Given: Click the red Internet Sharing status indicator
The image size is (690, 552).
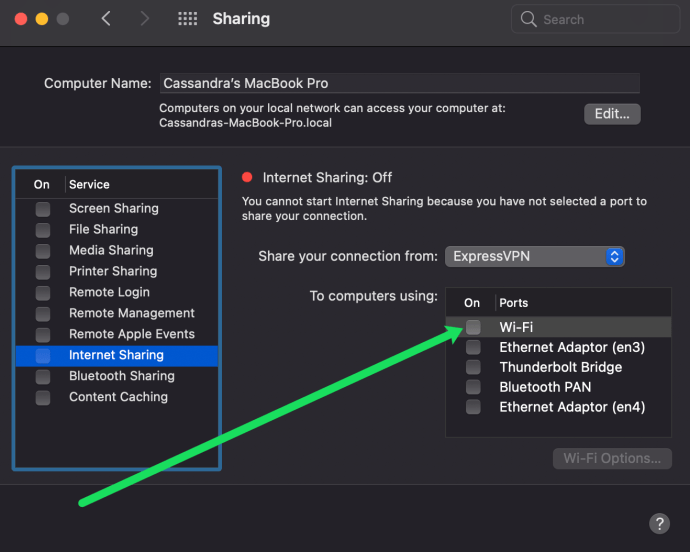Looking at the screenshot, I should [247, 177].
